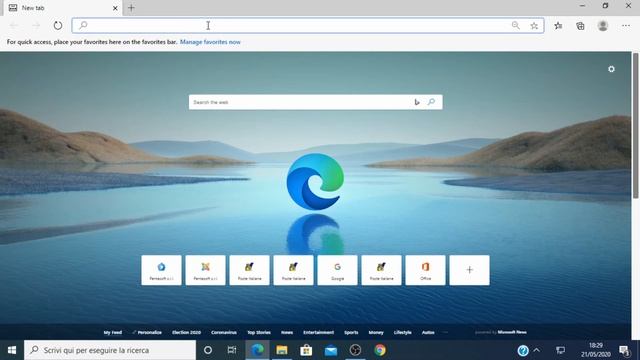Image resolution: width=640 pixels, height=360 pixels.
Task: Add this page to favorites star
Action: pyautogui.click(x=534, y=26)
